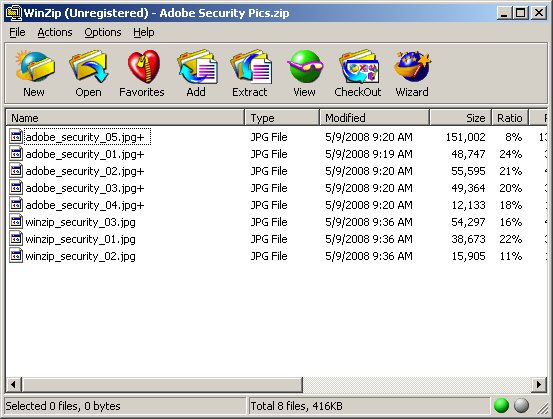The height and width of the screenshot is (419, 553).
Task: Sort by the Modified column header
Action: pos(374,117)
